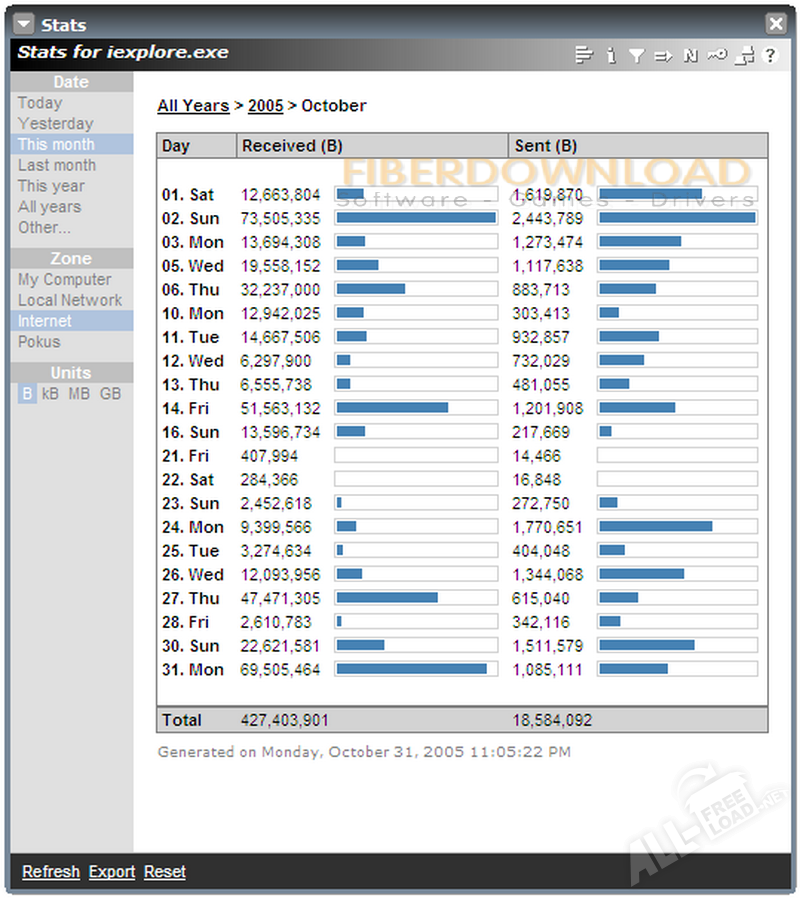The image size is (800, 898).
Task: Choose the Local Network zone
Action: [70, 300]
